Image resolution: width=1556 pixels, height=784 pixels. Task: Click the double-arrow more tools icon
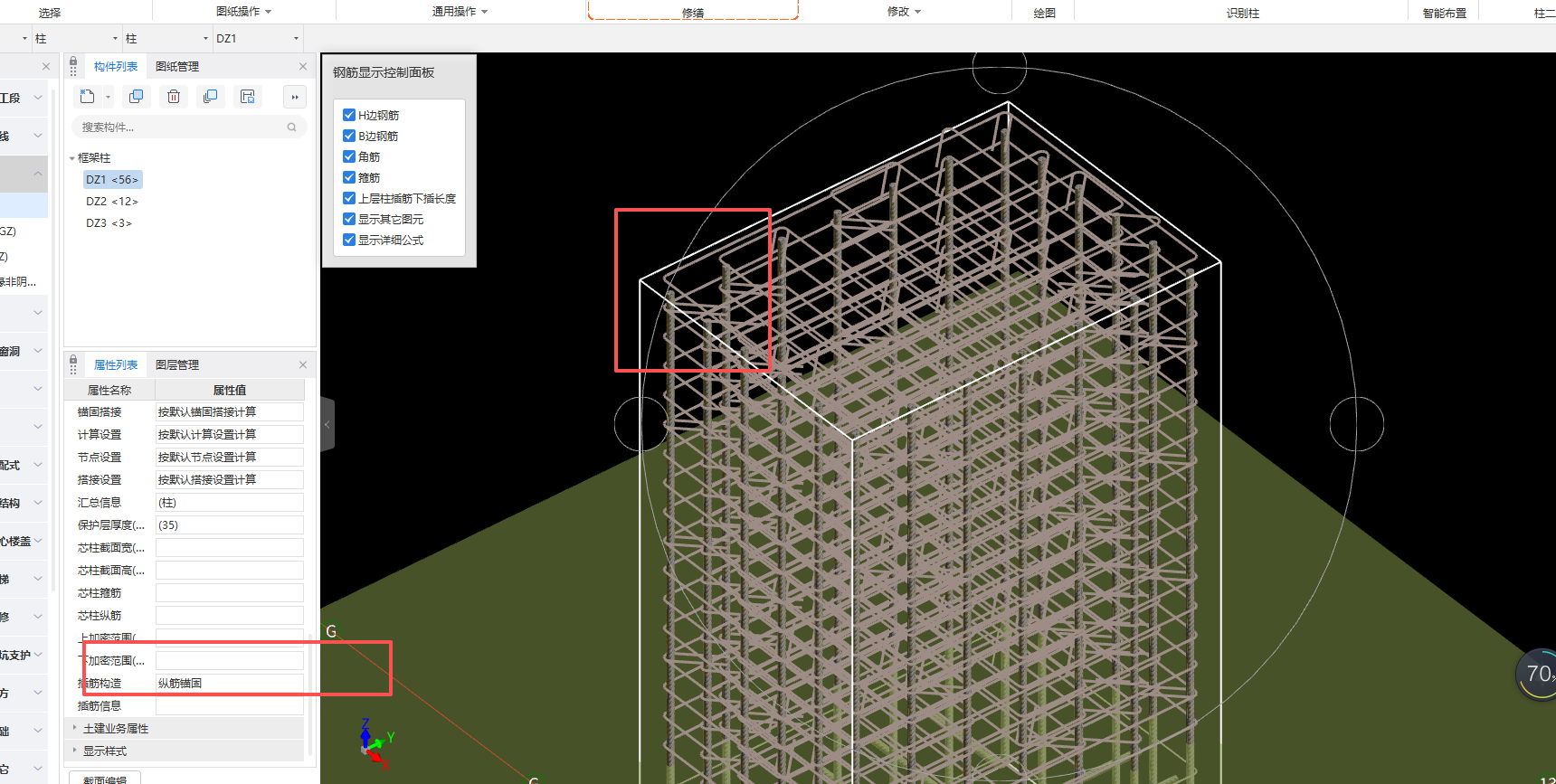point(295,97)
